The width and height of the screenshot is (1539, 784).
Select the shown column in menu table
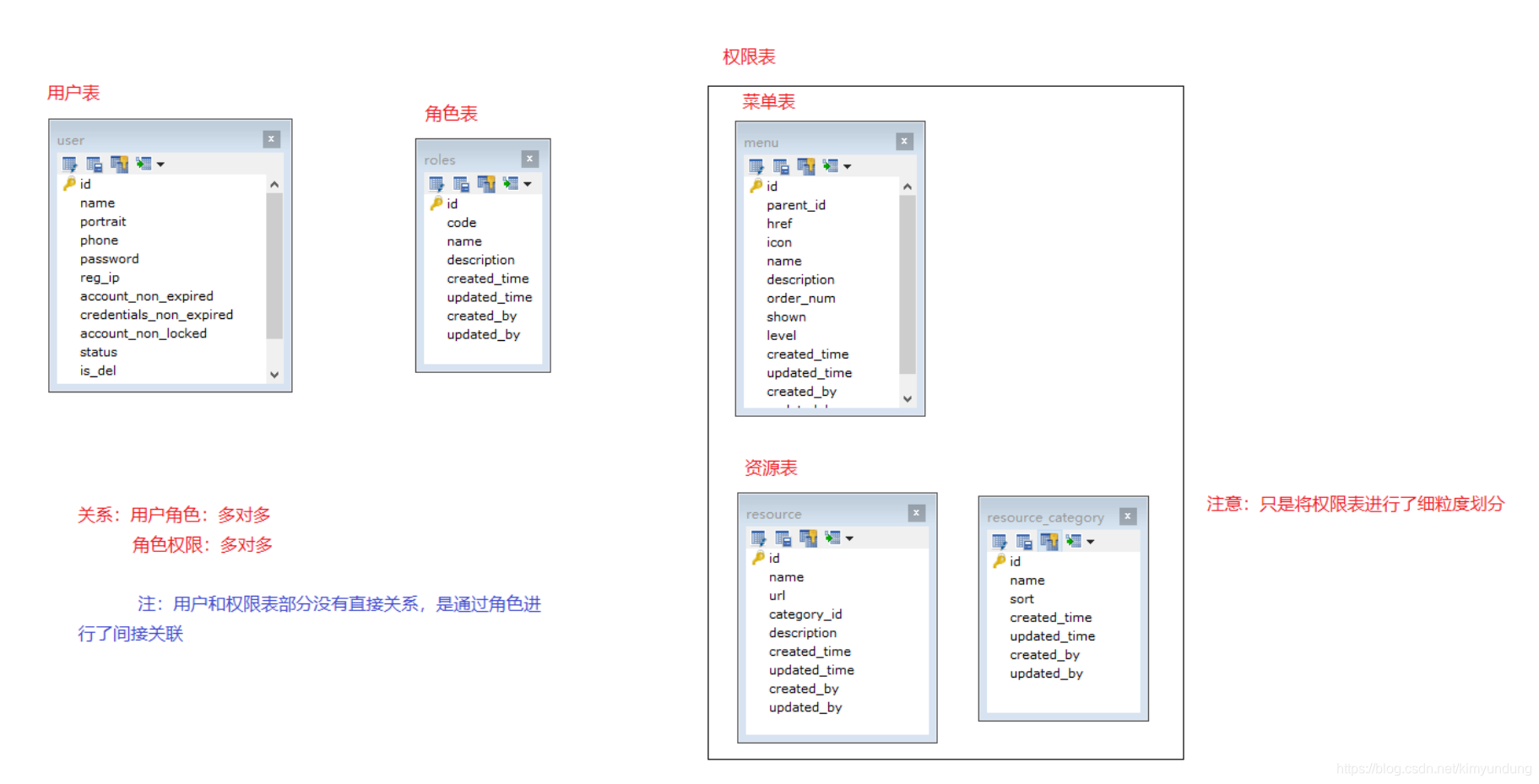[x=786, y=316]
